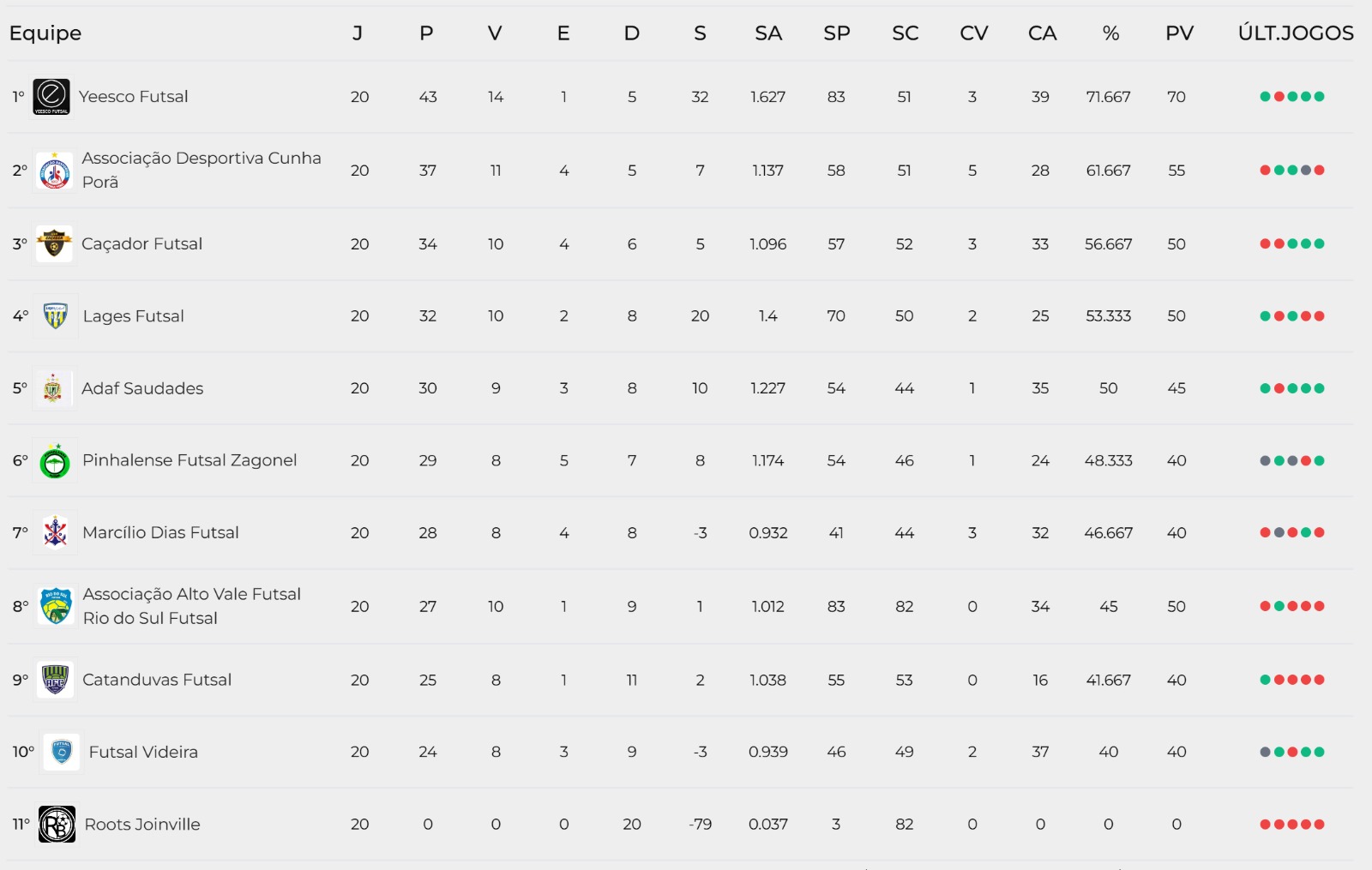Click the Lages Futsal shield logo
1372x870 pixels.
point(56,316)
